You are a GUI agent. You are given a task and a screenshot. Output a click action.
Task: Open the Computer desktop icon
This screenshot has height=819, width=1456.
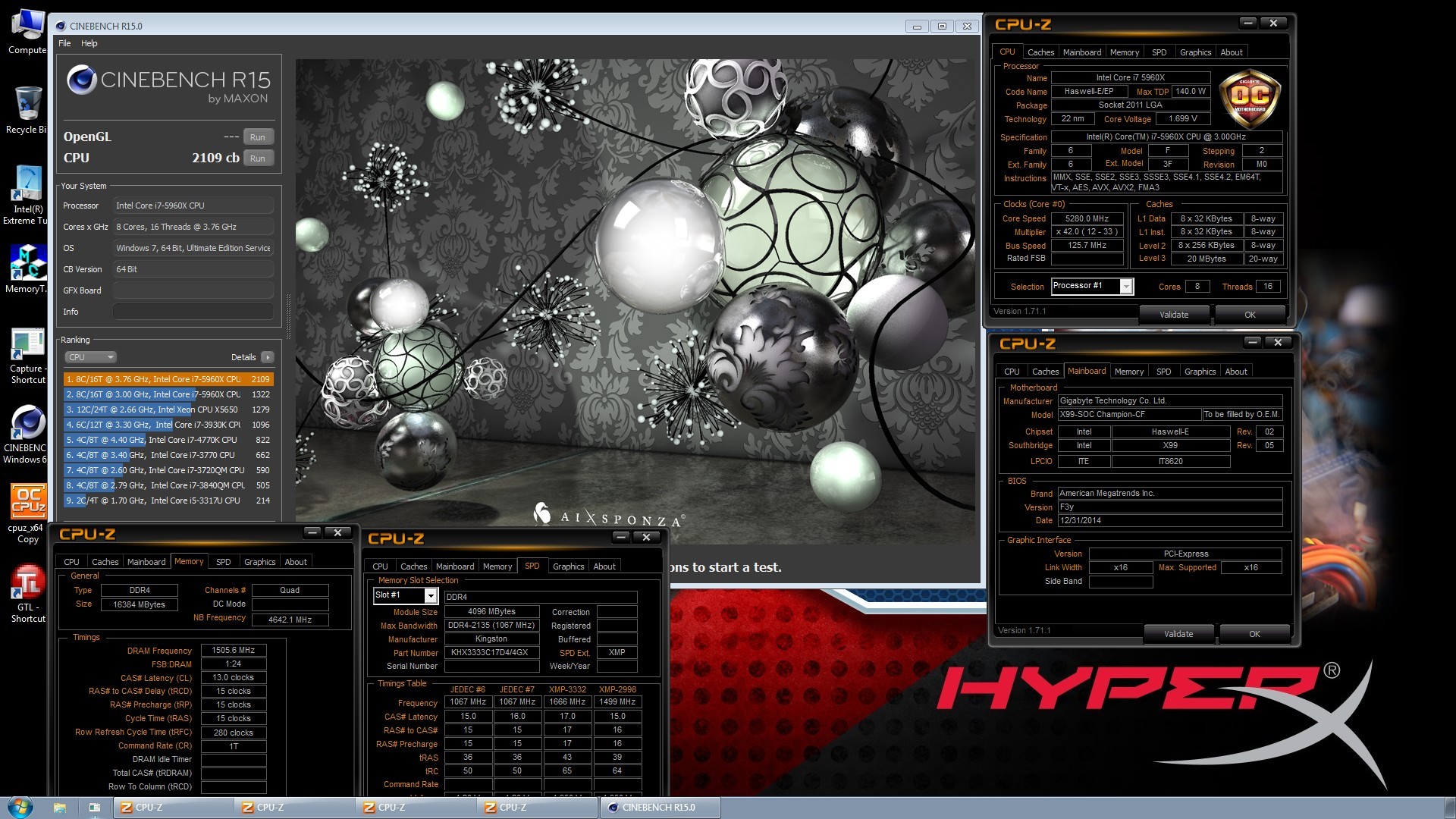coord(27,30)
